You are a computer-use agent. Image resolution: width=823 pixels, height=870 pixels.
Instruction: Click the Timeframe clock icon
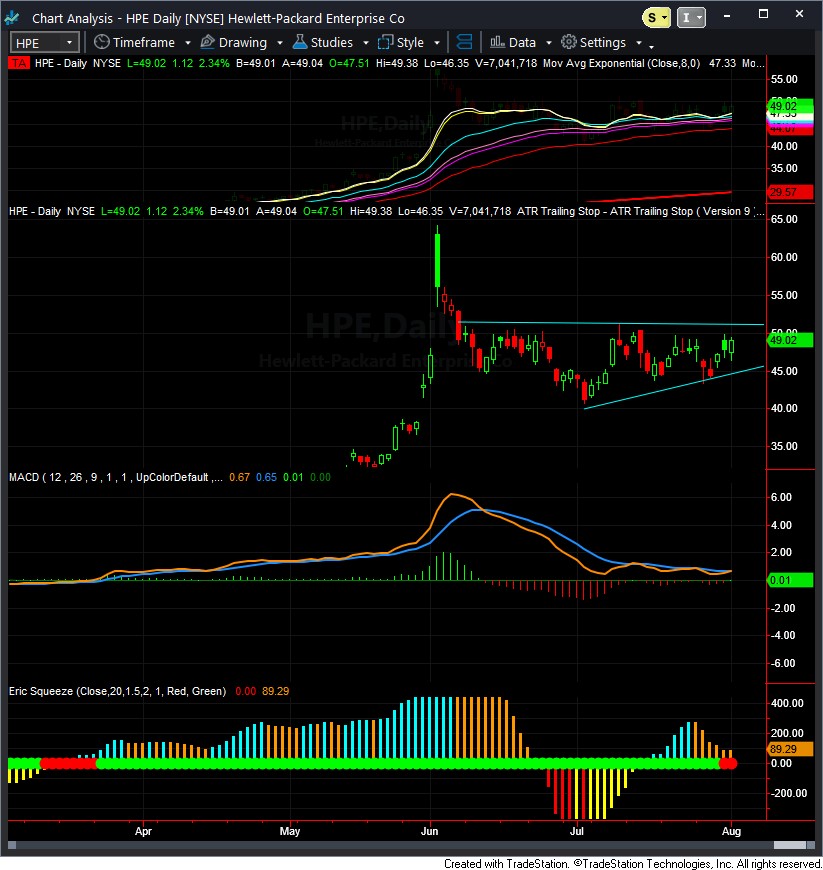coord(101,42)
